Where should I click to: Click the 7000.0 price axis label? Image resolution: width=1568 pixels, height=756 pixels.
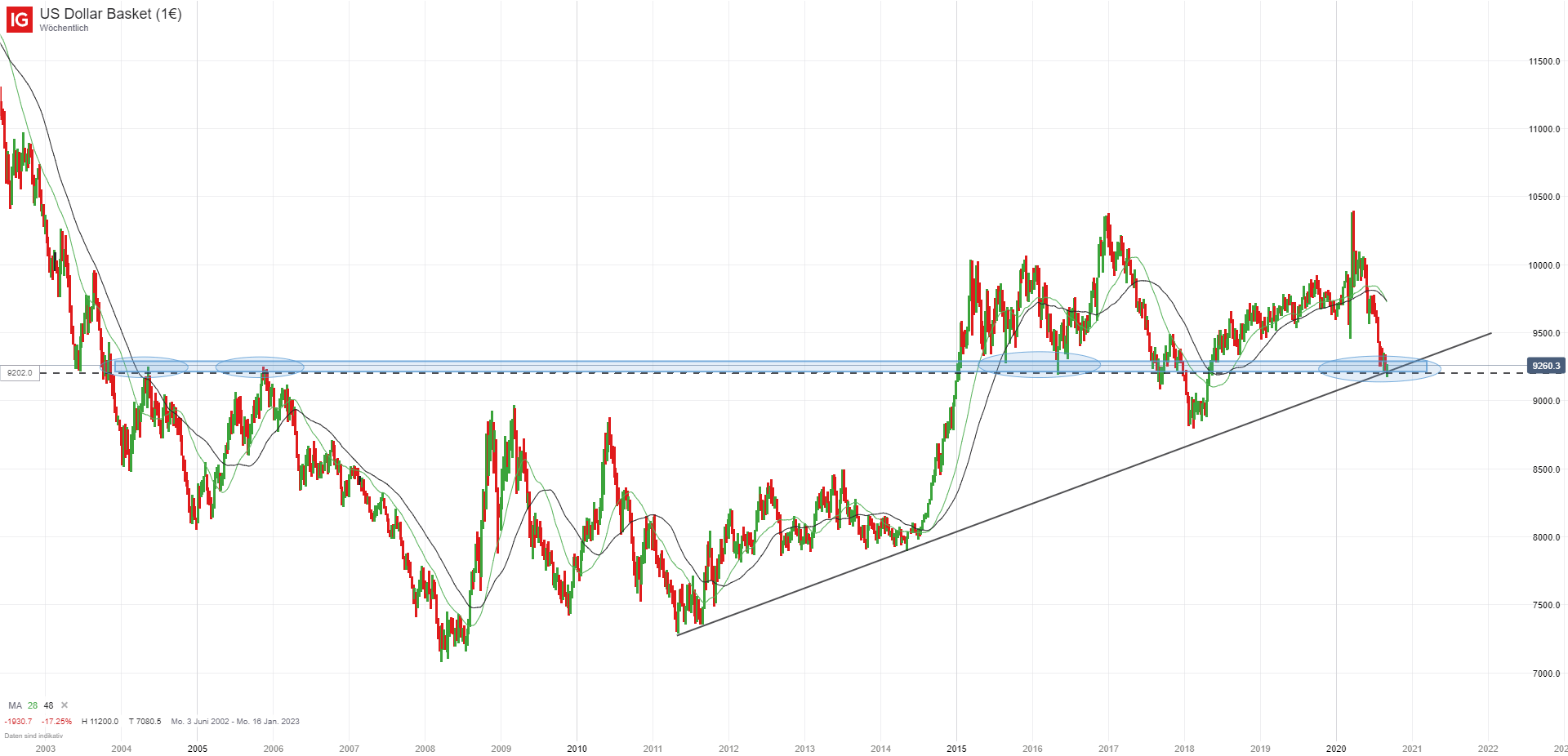click(1546, 674)
